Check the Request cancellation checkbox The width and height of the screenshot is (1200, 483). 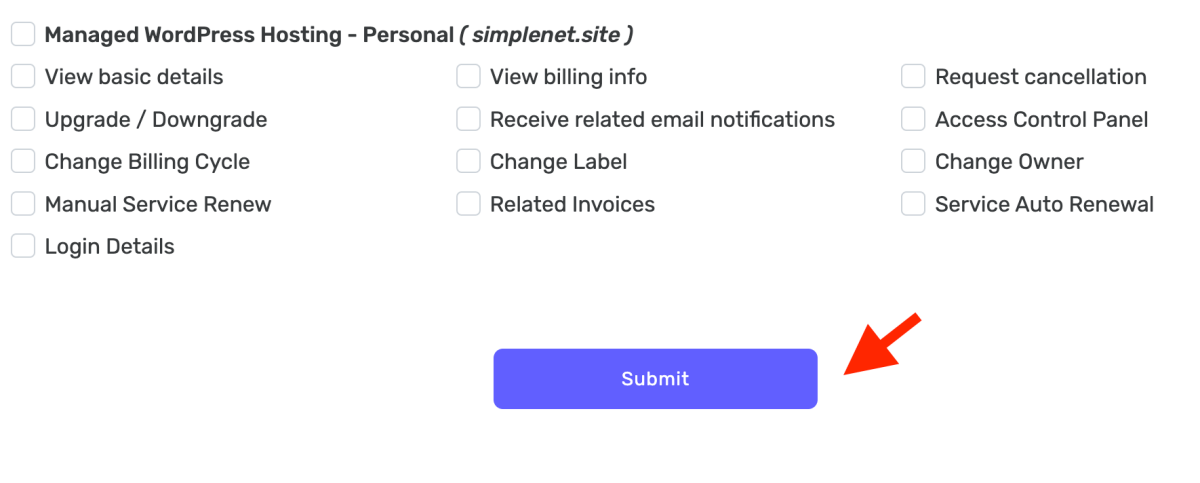click(x=913, y=77)
